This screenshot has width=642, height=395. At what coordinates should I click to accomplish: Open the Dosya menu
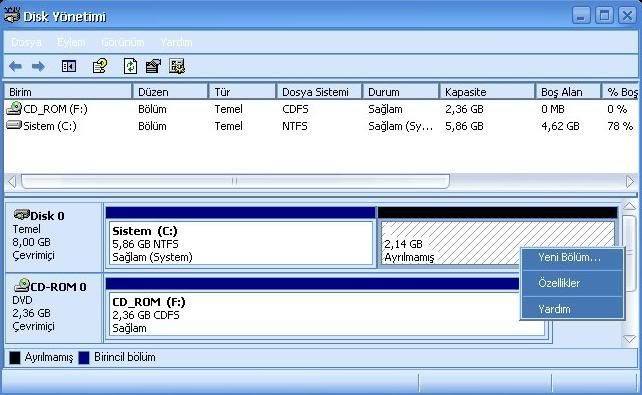click(26, 43)
